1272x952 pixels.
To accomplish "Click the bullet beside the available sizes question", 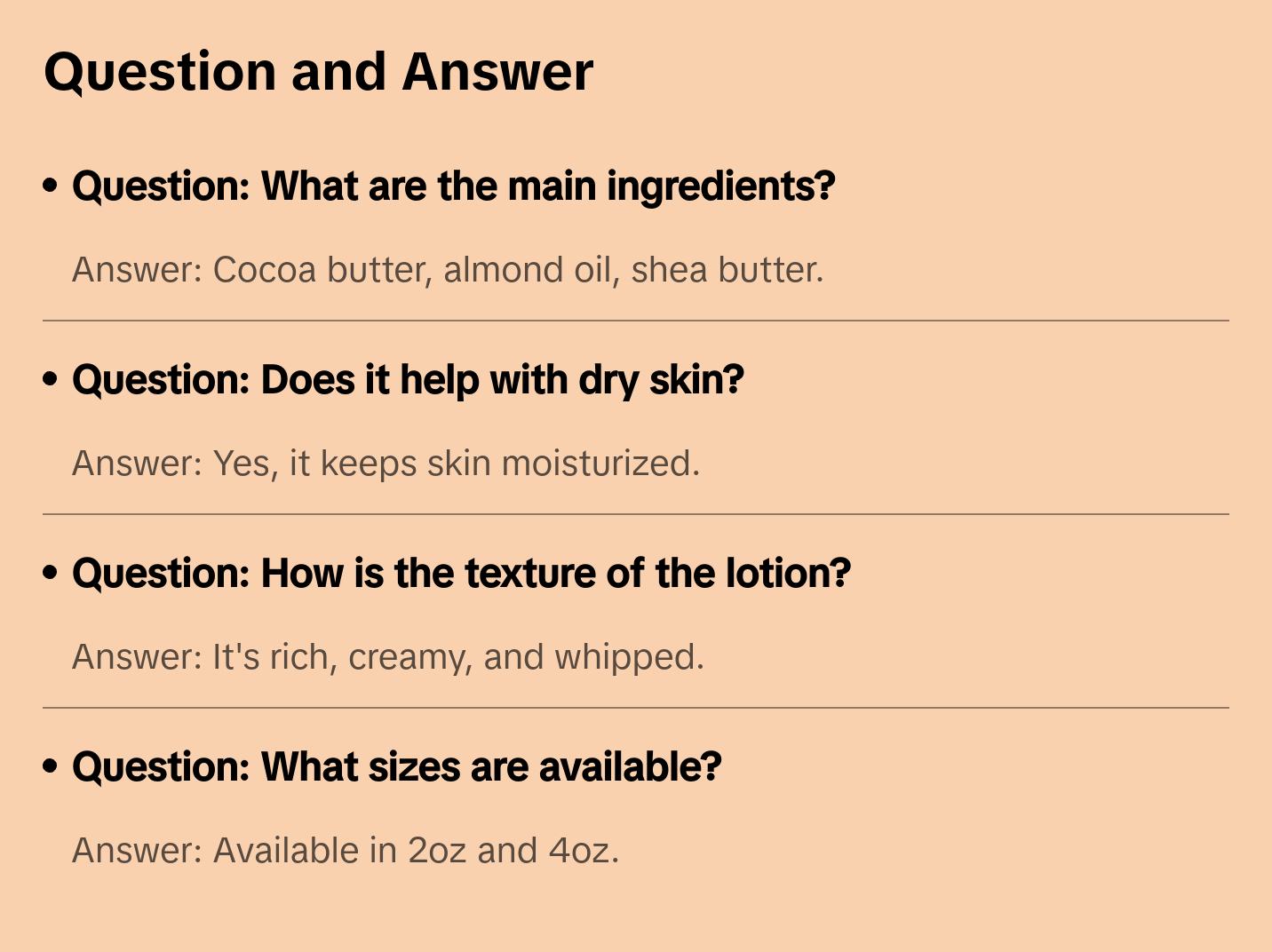I will [51, 766].
